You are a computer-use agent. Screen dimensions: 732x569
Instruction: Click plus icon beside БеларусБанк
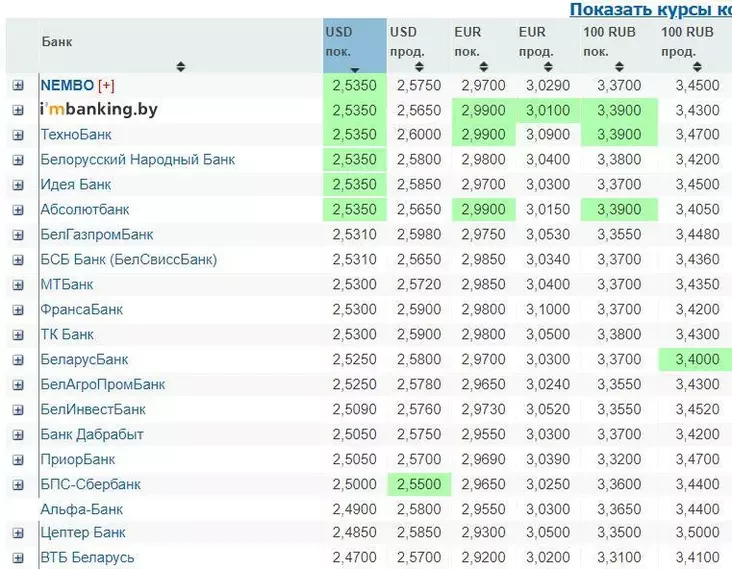[x=18, y=360]
